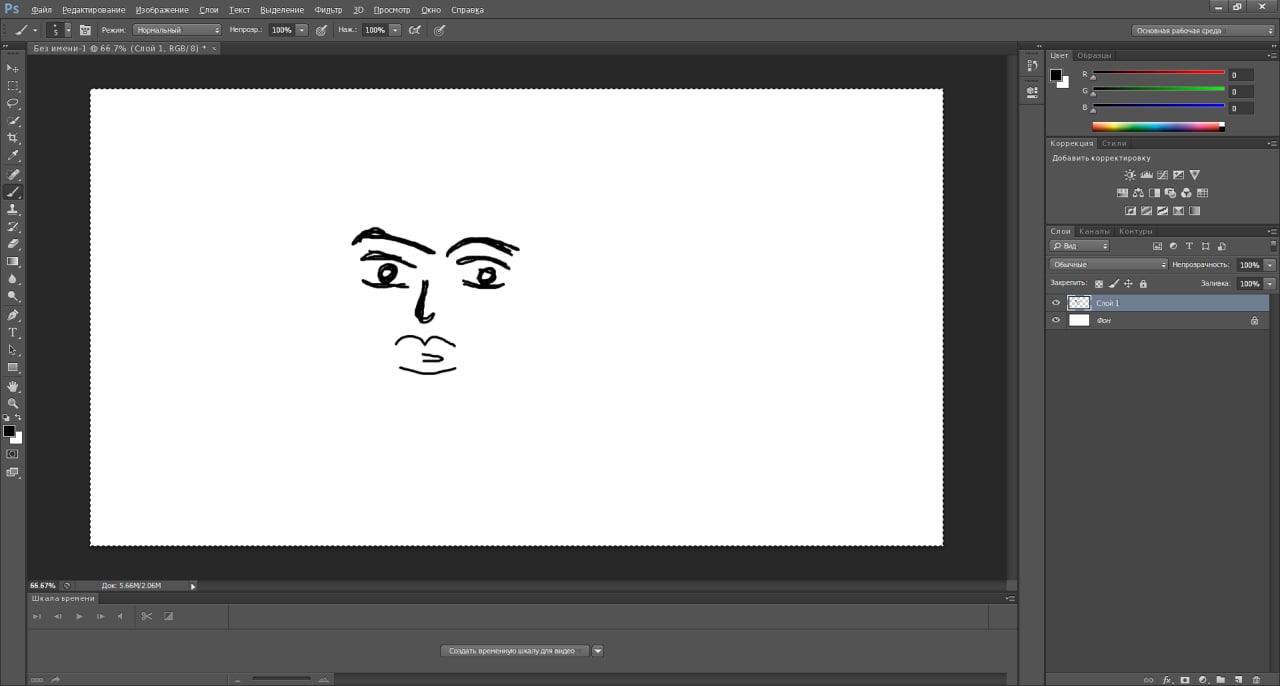Select the Spot Healing Brush tool
This screenshot has width=1280, height=686.
[13, 174]
